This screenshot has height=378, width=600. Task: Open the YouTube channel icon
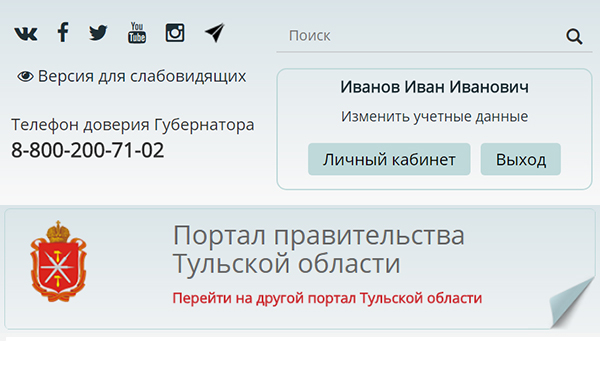pos(137,33)
